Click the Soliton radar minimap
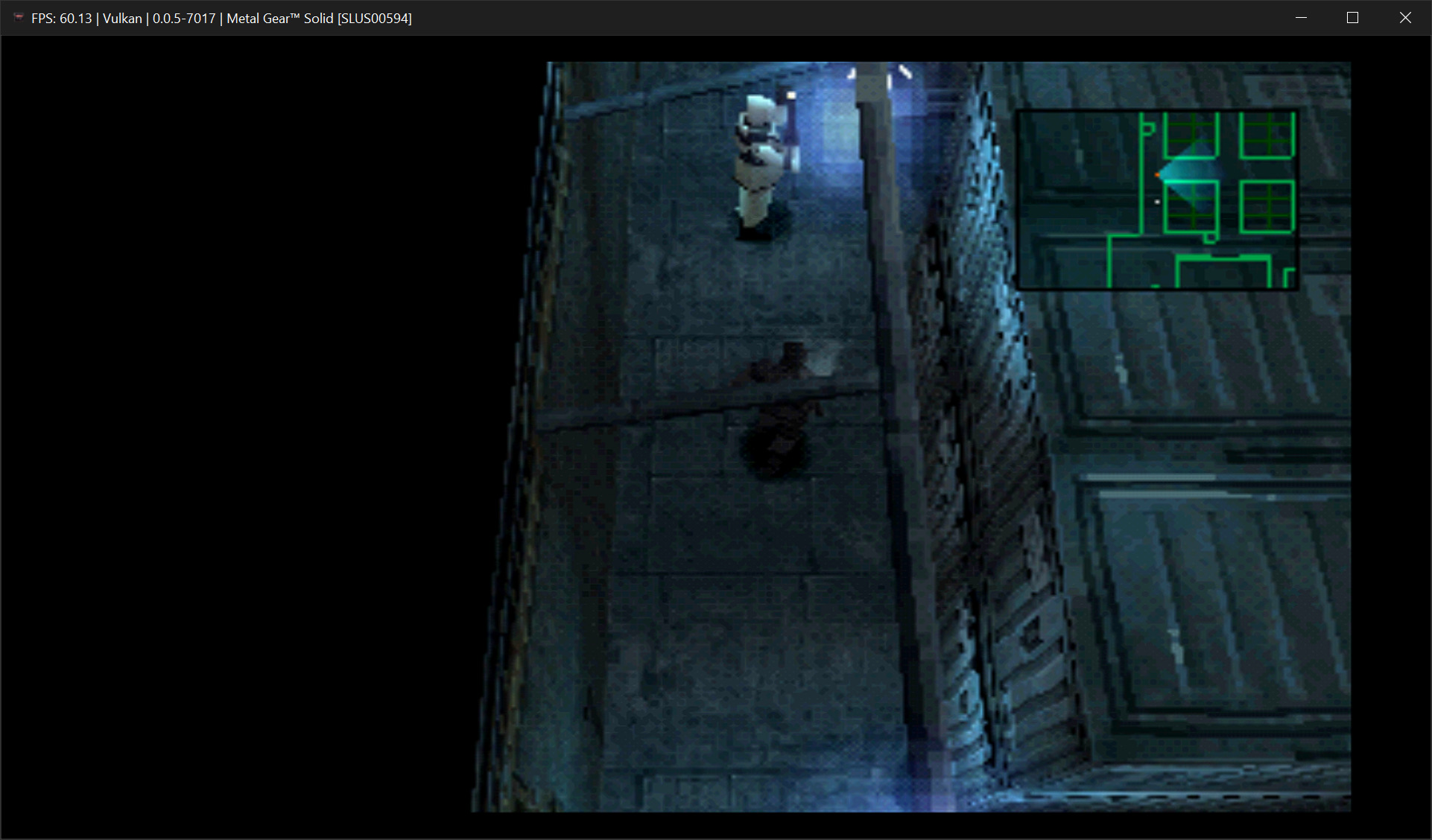The width and height of the screenshot is (1432, 840). (x=1157, y=200)
